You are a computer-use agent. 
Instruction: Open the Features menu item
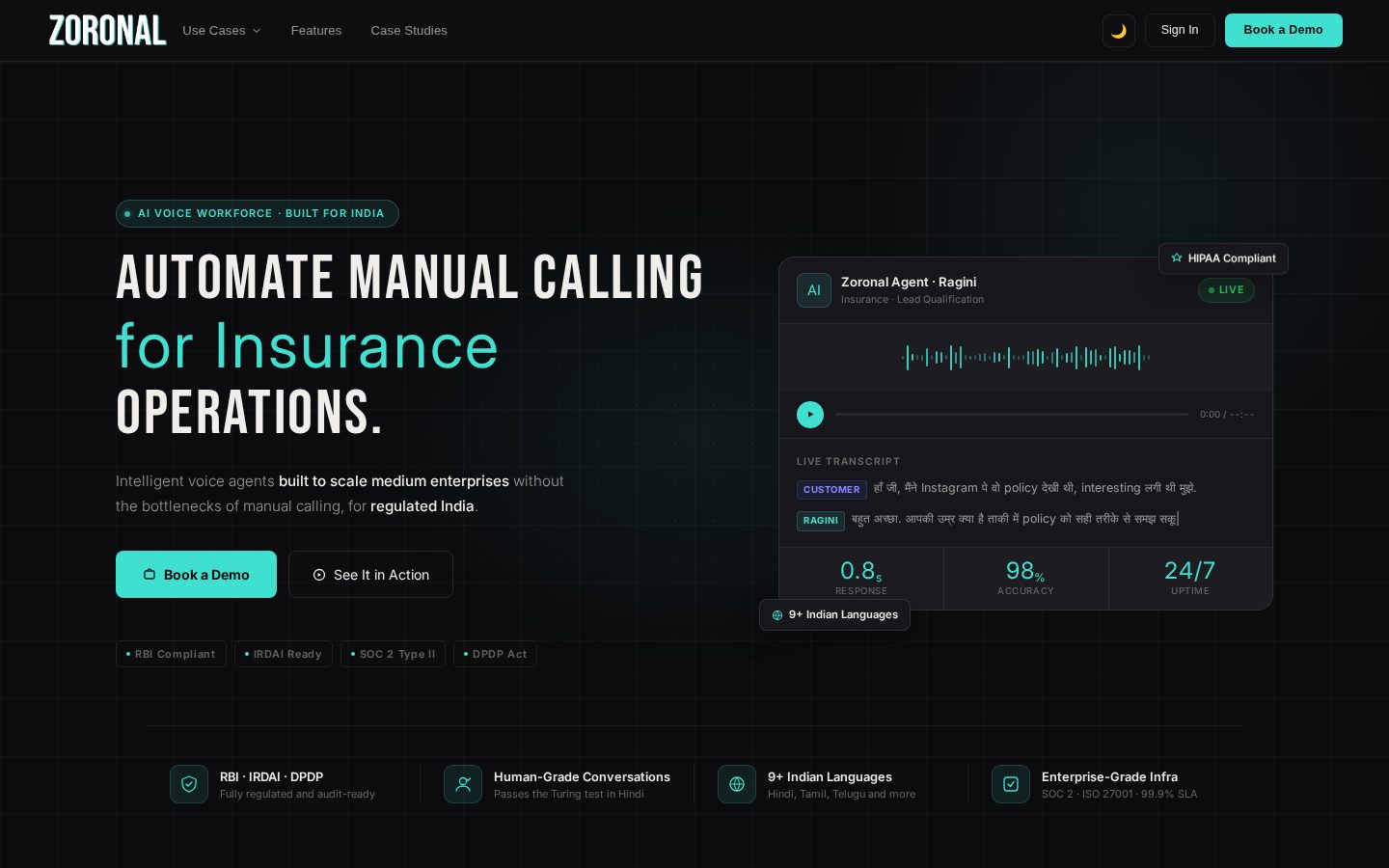pos(316,31)
